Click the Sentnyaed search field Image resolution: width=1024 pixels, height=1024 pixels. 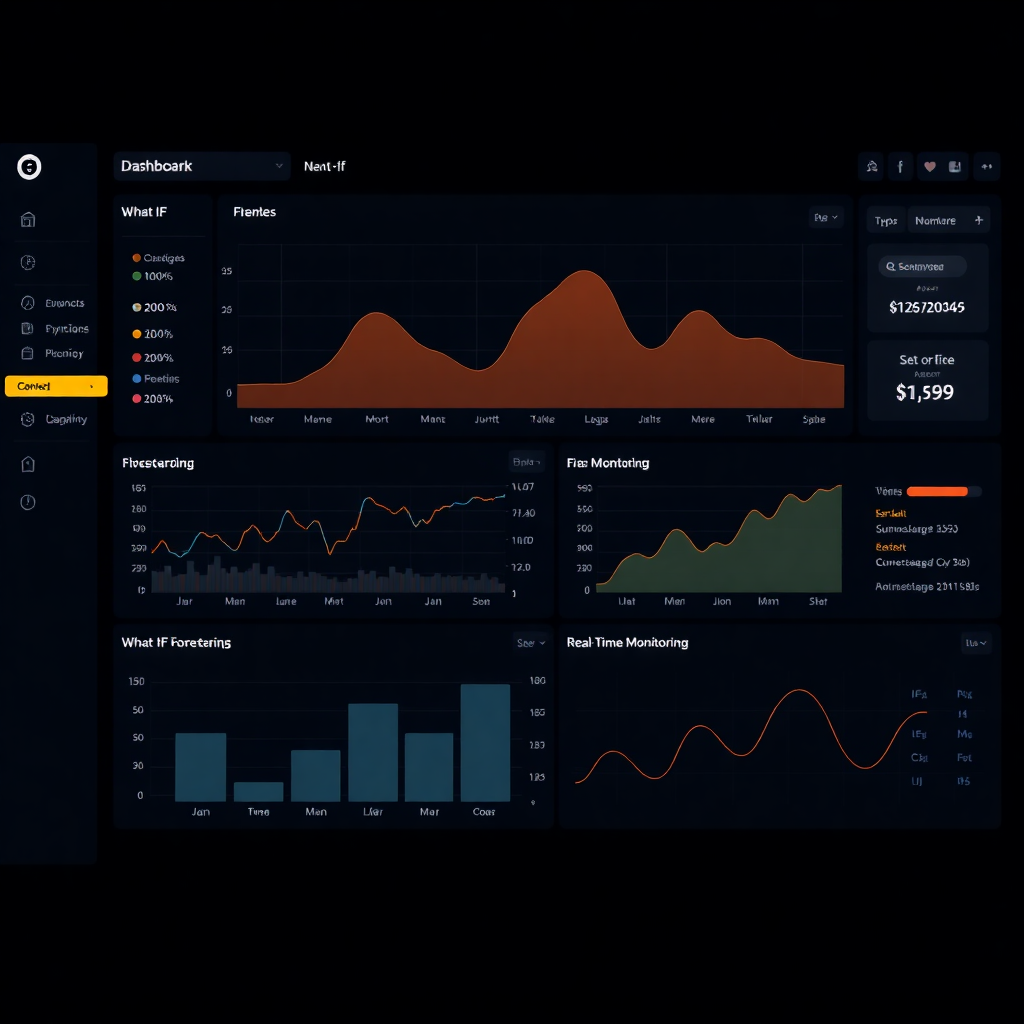pyautogui.click(x=922, y=266)
